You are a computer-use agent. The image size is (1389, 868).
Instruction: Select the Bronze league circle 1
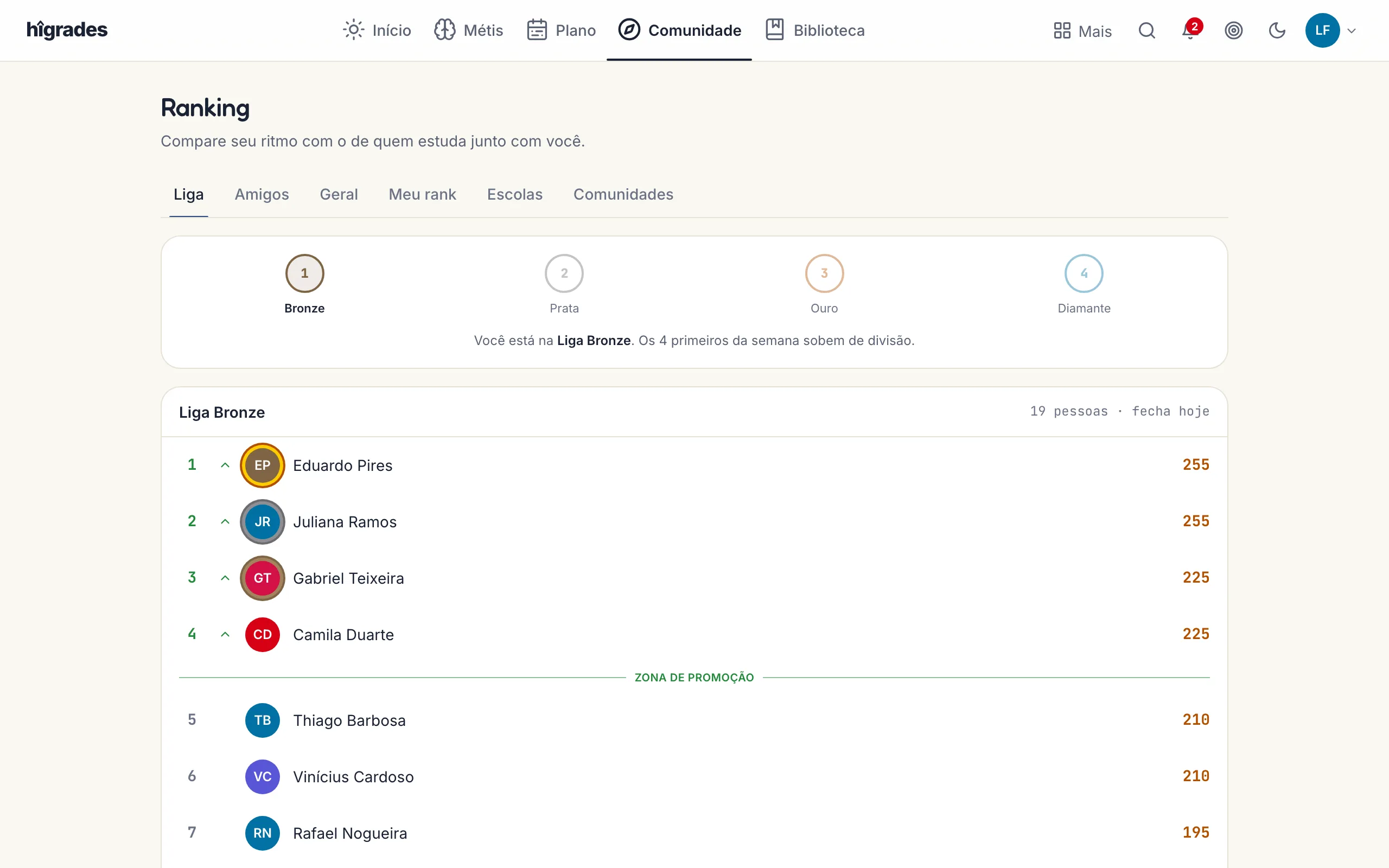[305, 273]
